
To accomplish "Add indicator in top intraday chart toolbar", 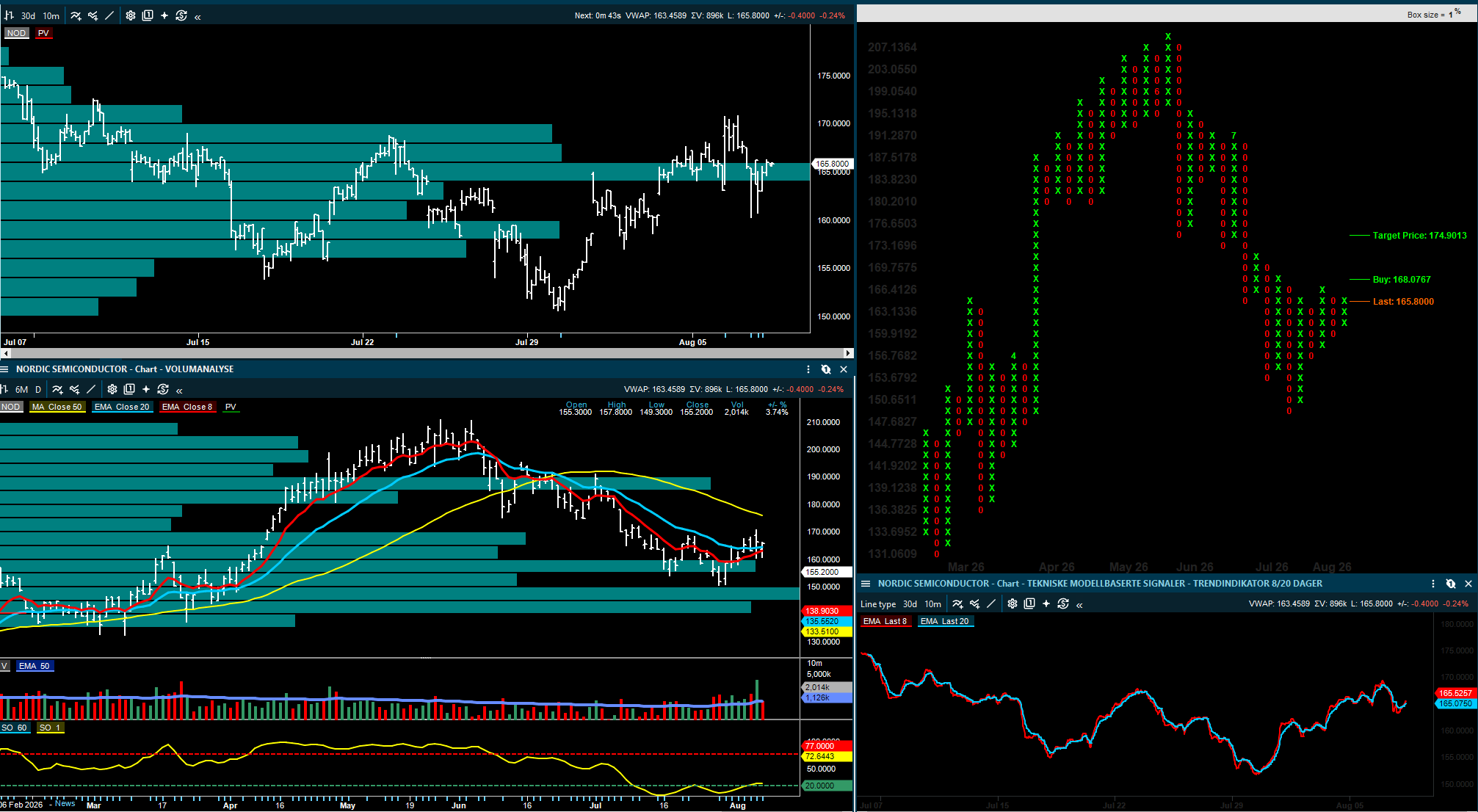I will tap(76, 15).
